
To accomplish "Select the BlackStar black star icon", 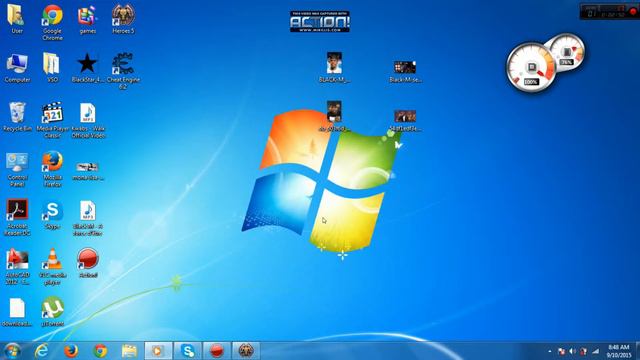I will pos(87,68).
